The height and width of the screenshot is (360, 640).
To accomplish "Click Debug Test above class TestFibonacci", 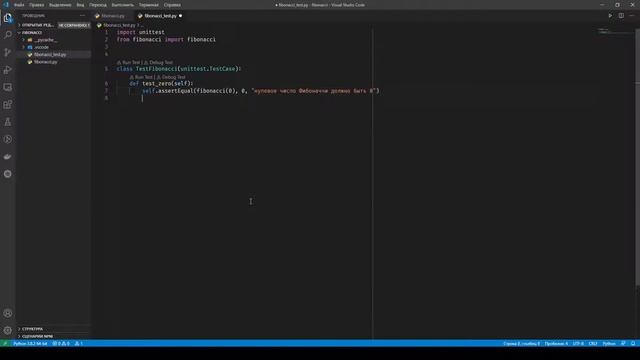I will point(160,62).
